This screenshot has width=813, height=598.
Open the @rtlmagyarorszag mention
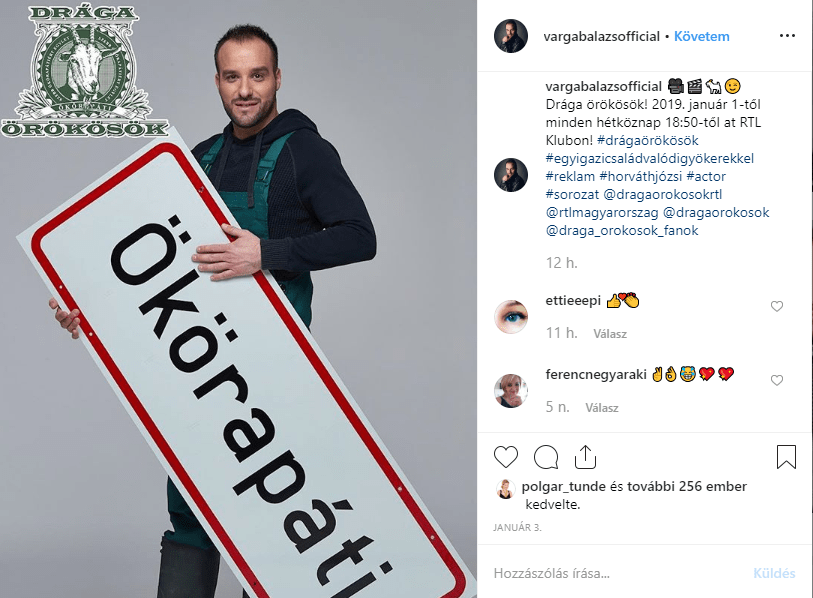[x=602, y=213]
